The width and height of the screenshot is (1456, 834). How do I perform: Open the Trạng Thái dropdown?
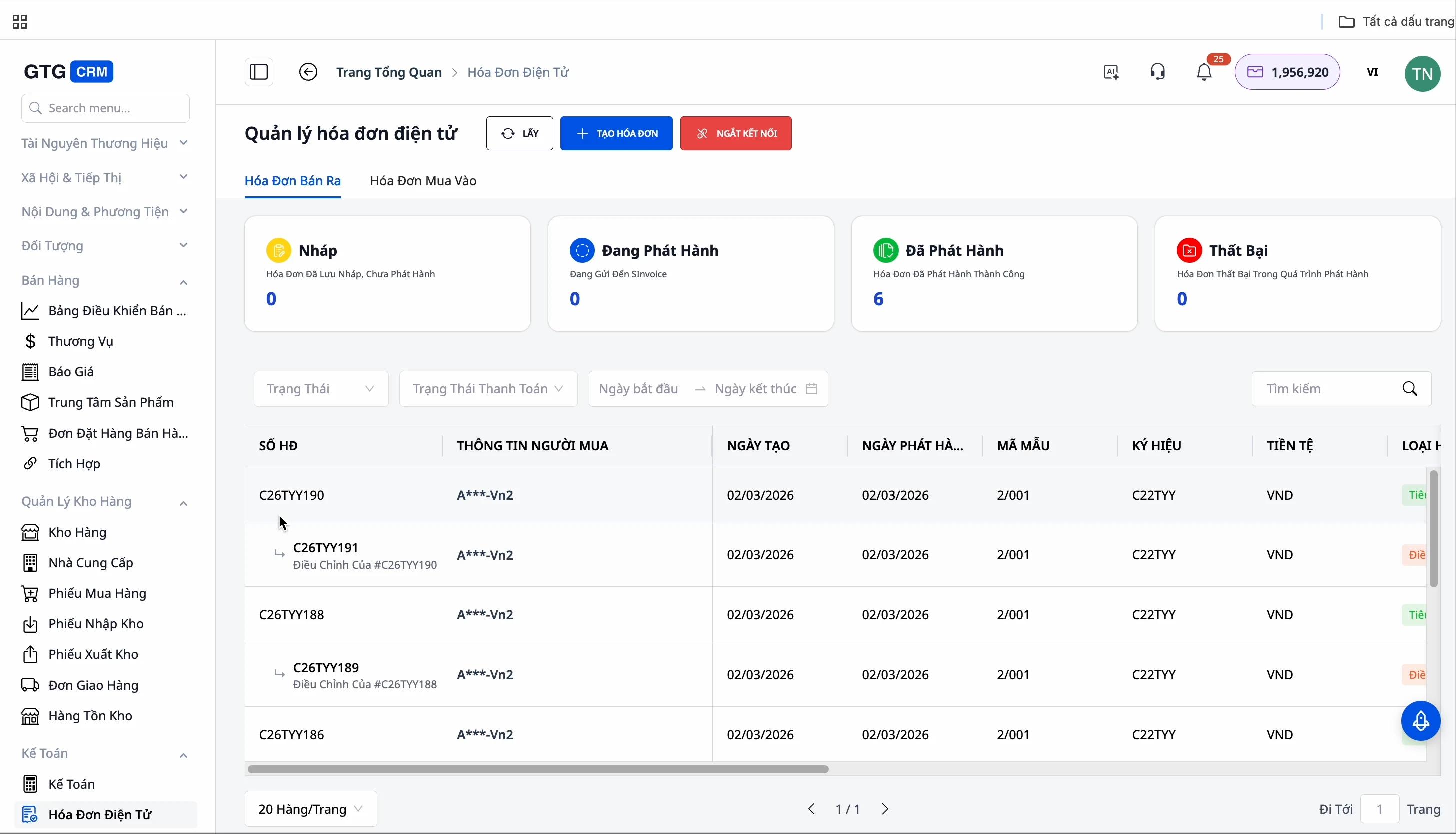pyautogui.click(x=321, y=389)
